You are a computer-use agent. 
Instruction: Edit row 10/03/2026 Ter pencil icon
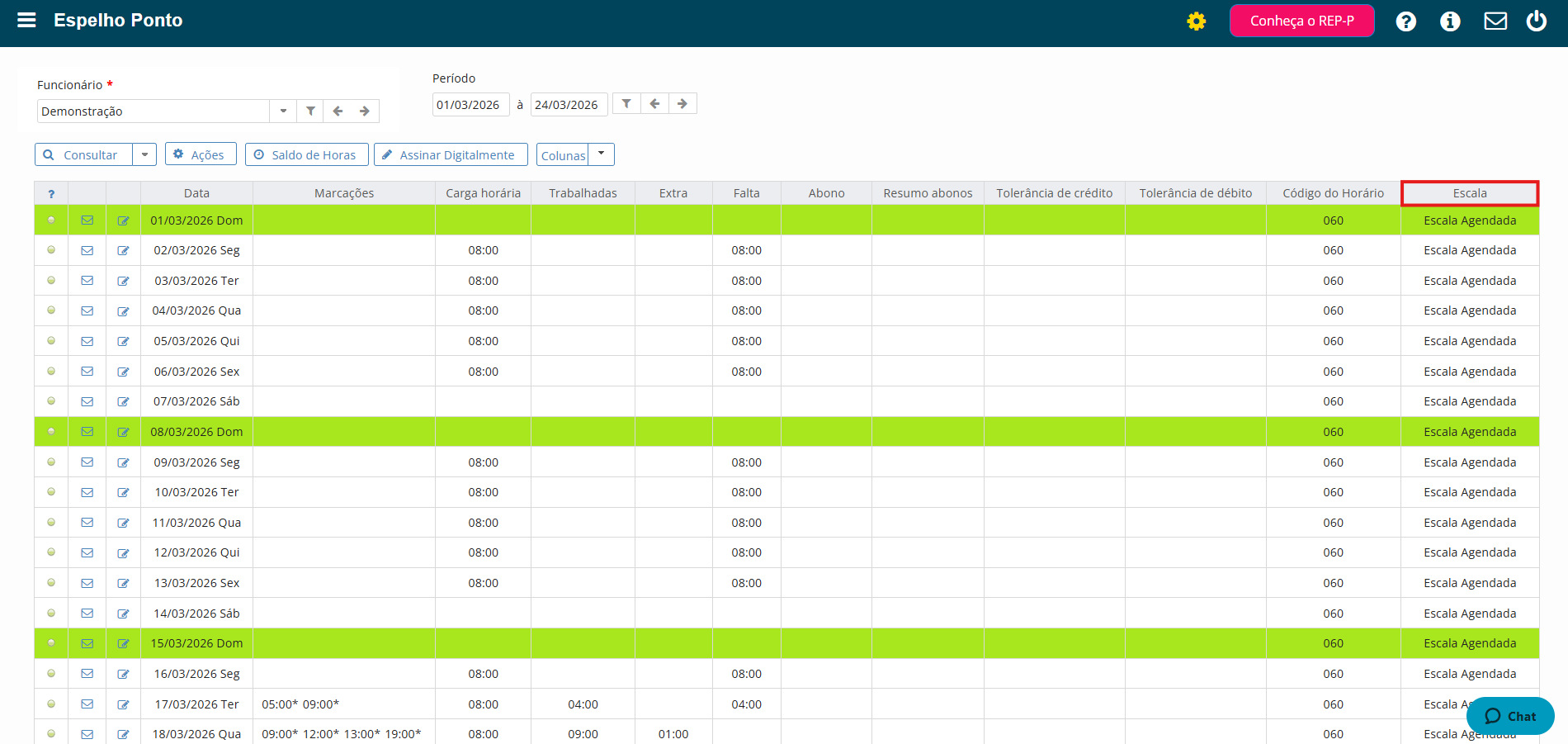pos(123,492)
